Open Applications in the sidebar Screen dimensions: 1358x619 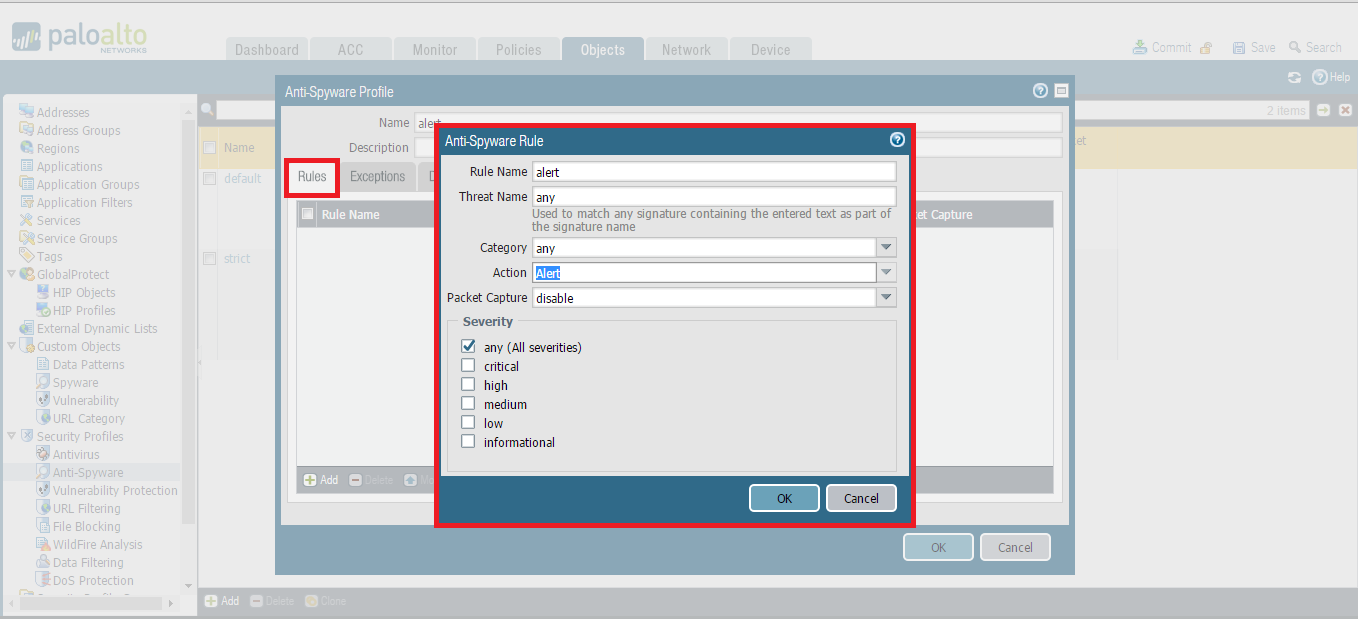[69, 166]
